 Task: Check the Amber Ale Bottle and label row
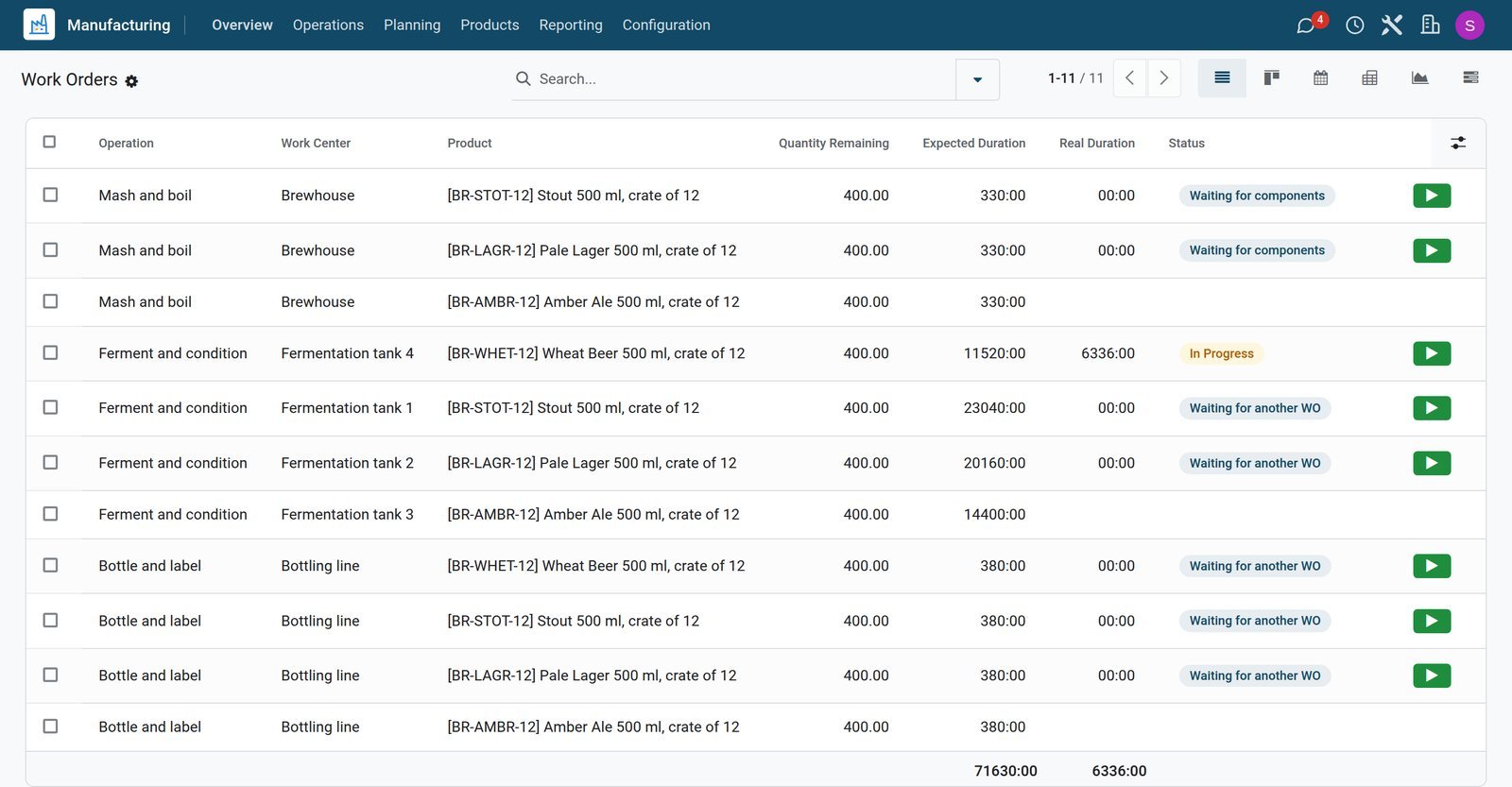pyautogui.click(x=50, y=726)
